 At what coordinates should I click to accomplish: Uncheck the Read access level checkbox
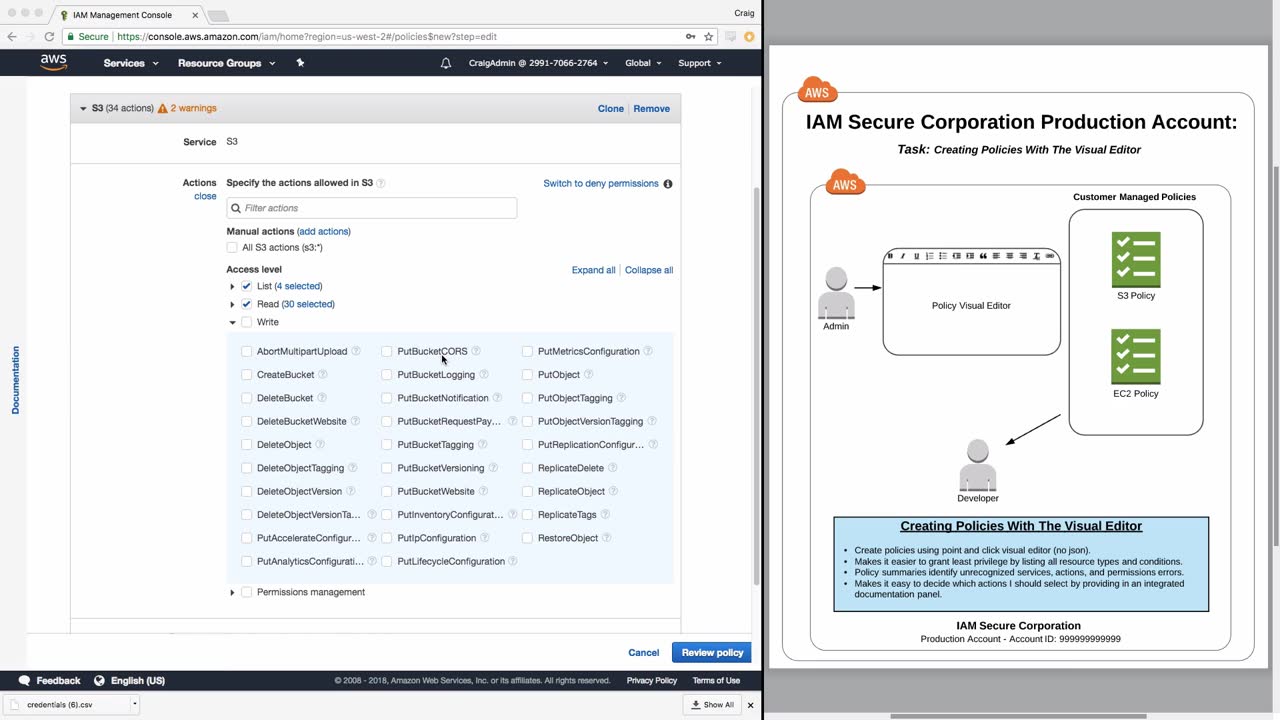(x=247, y=304)
